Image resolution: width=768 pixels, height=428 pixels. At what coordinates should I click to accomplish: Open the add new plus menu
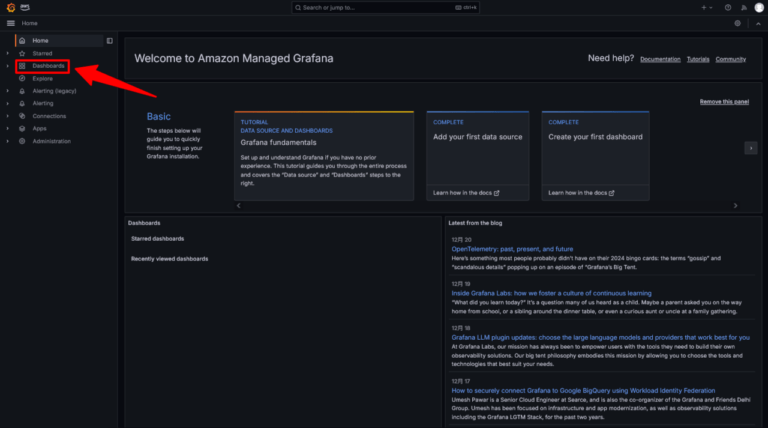pyautogui.click(x=706, y=7)
